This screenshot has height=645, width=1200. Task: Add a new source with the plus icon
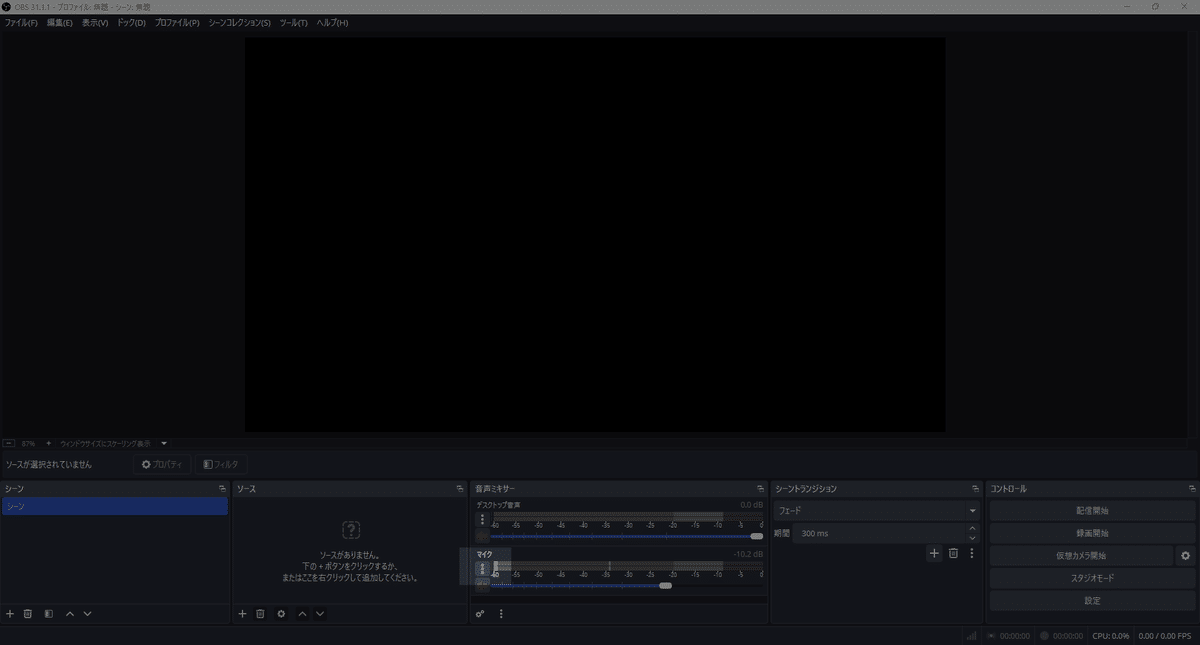pyautogui.click(x=242, y=614)
